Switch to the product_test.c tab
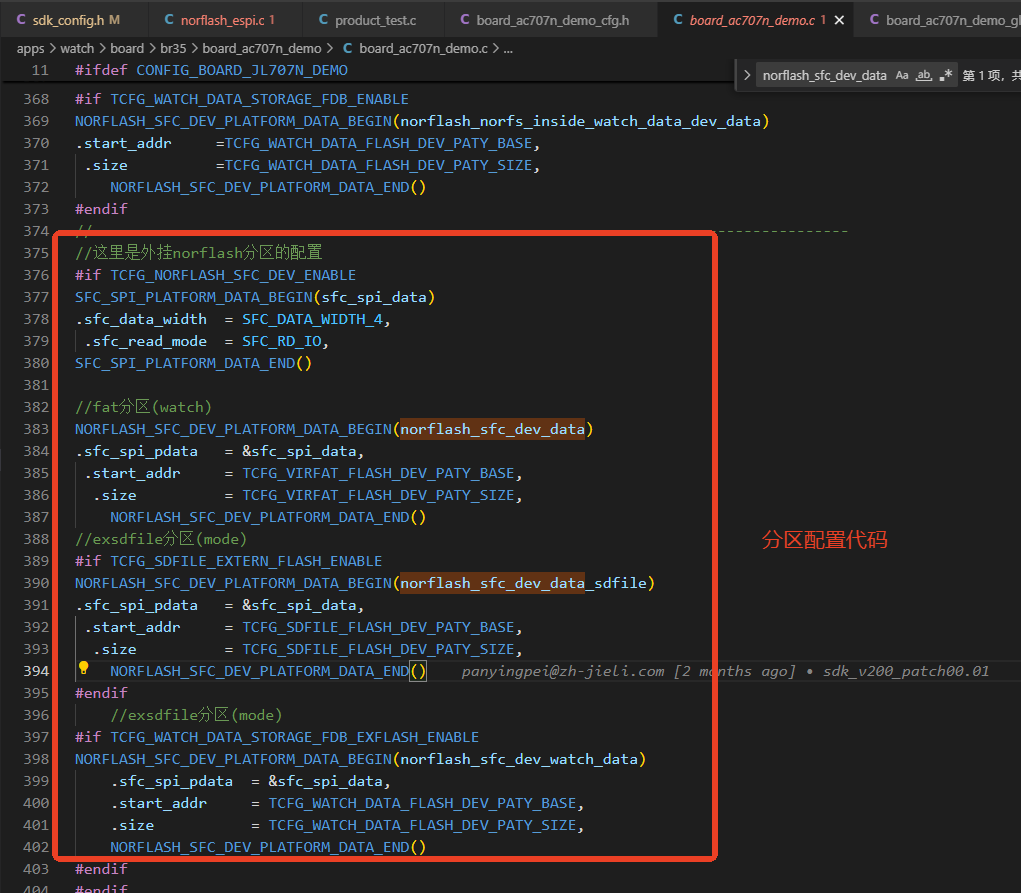This screenshot has width=1021, height=893. (x=375, y=20)
